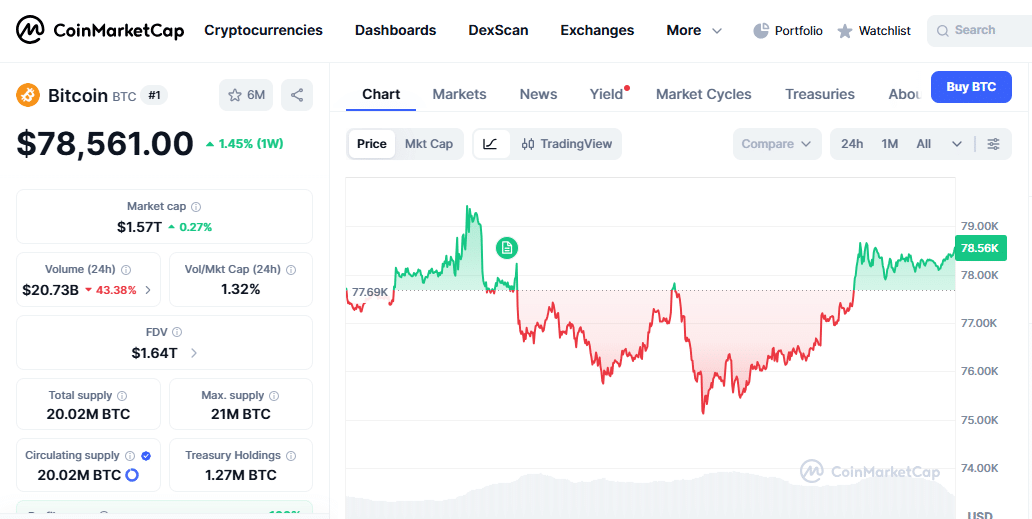
Task: Click the Buy BTC button
Action: [x=971, y=87]
